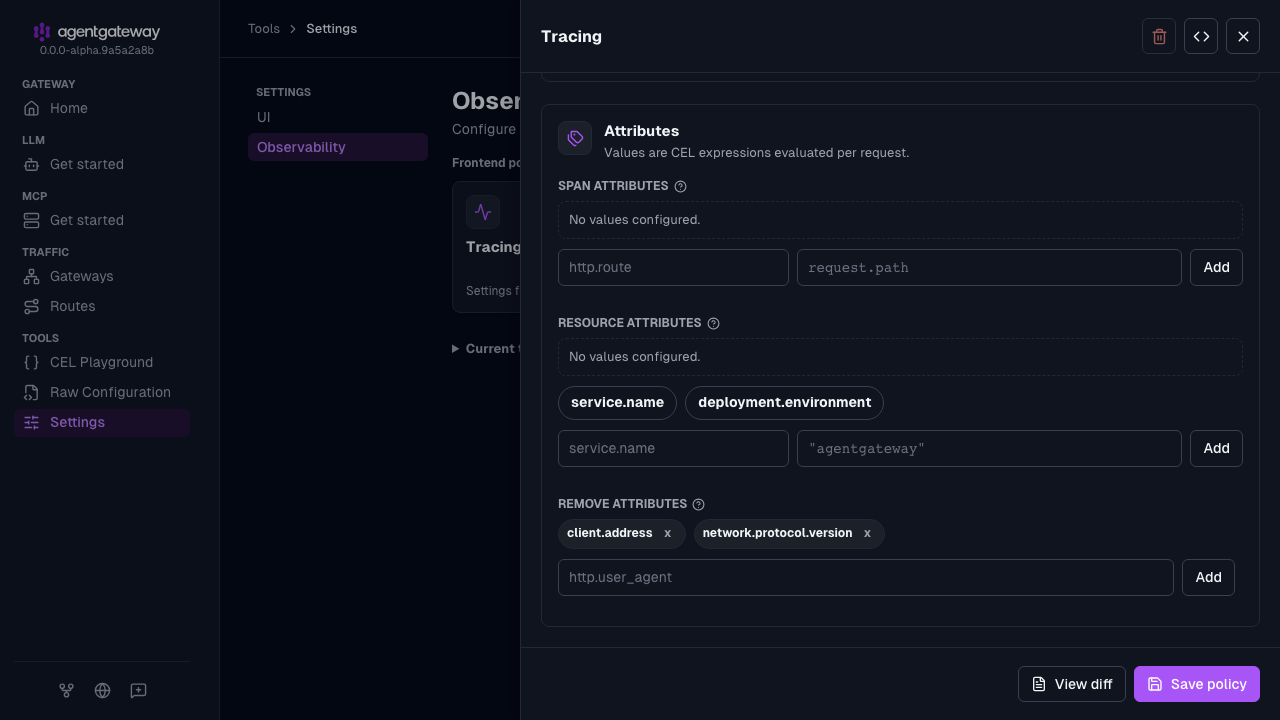1280x720 pixels.
Task: Toggle code view with brackets icon
Action: pos(1201,36)
